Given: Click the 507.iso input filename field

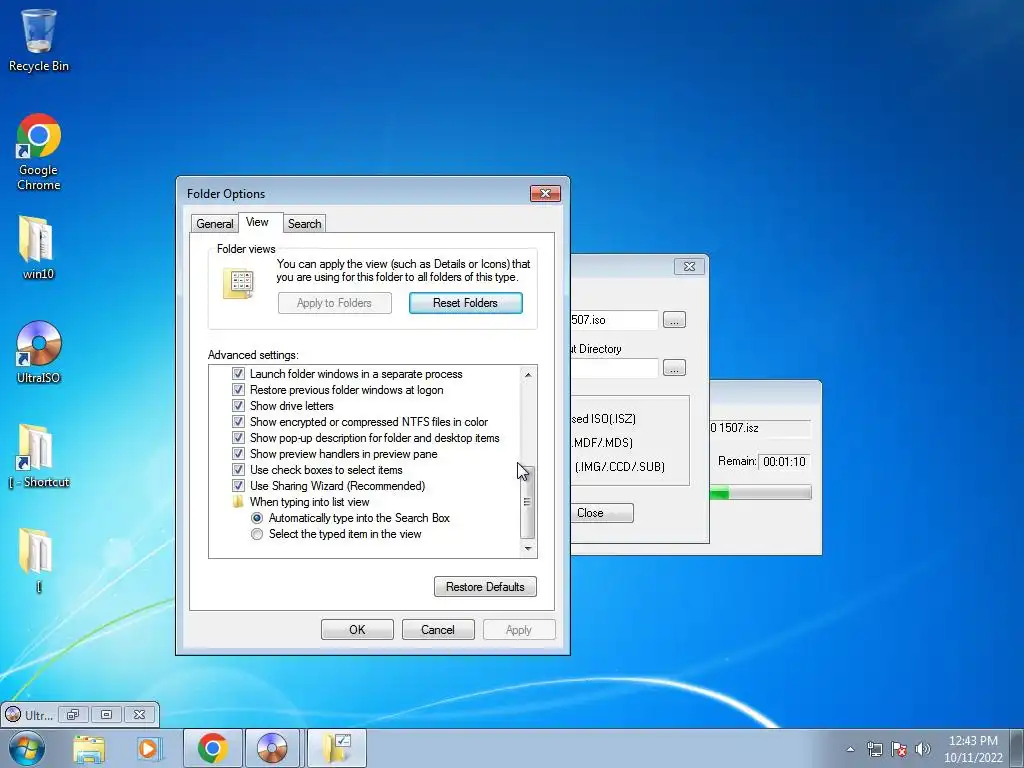Looking at the screenshot, I should (x=614, y=320).
